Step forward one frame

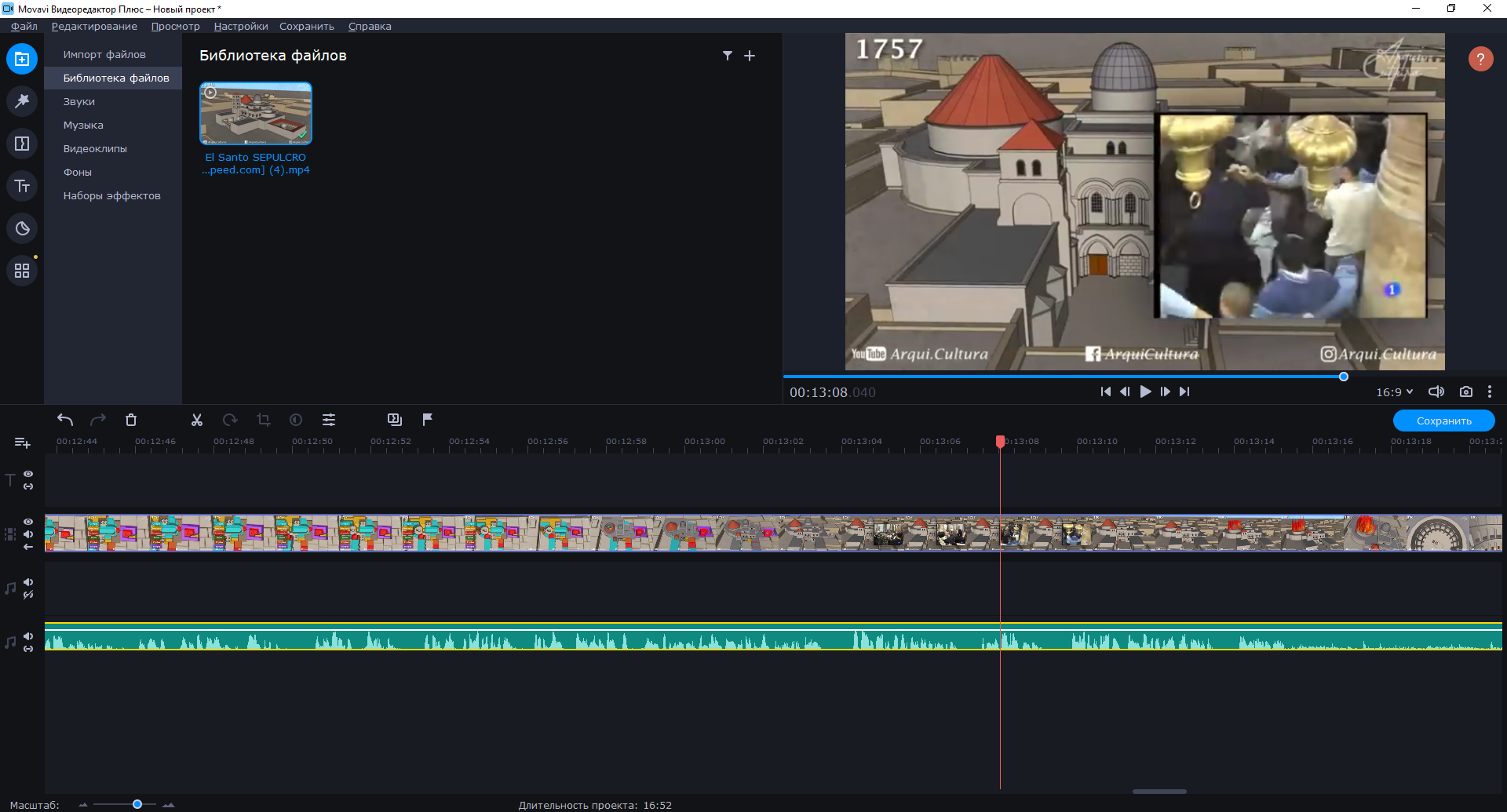point(1166,391)
